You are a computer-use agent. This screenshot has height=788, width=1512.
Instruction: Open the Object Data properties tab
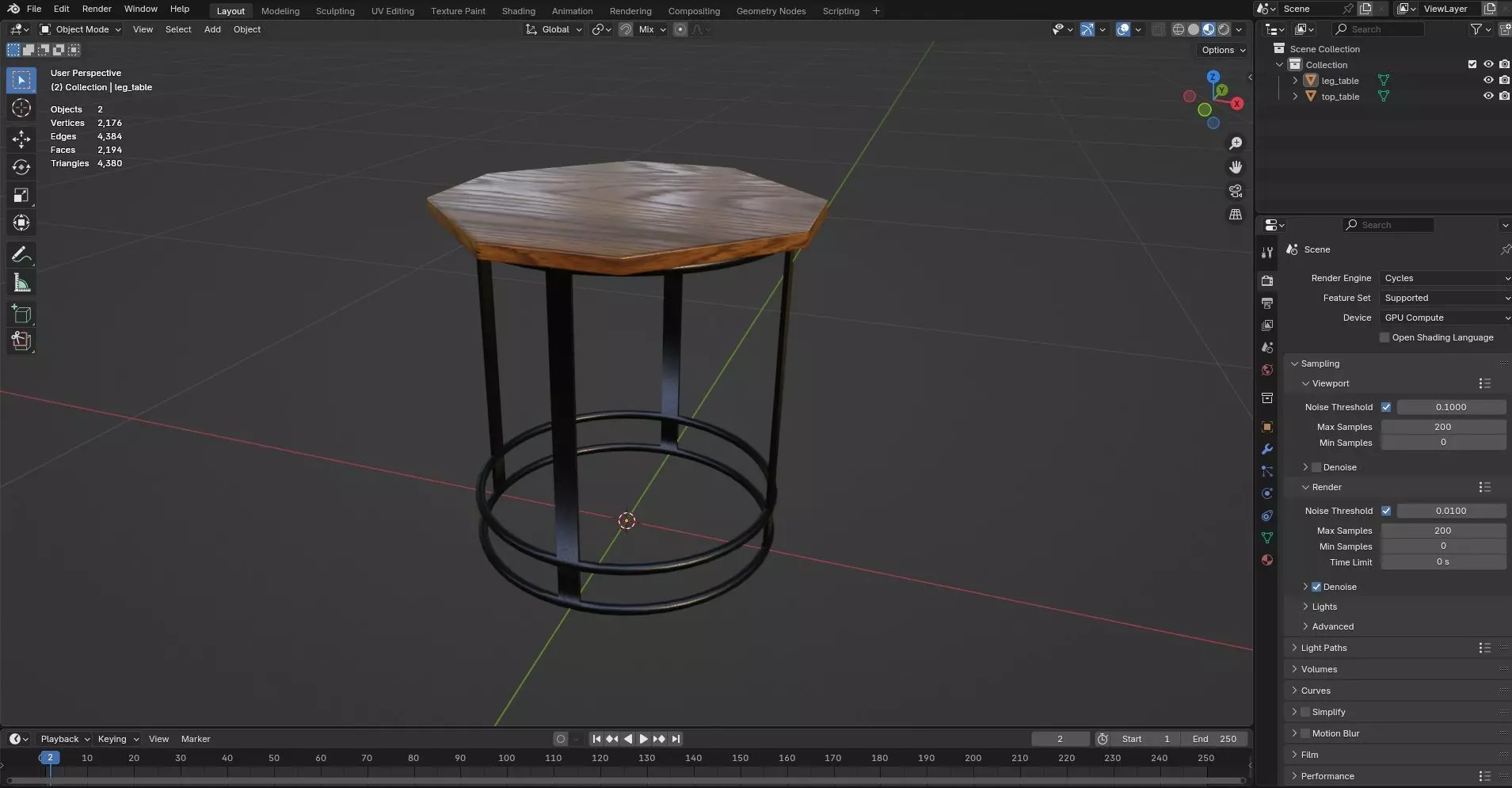click(x=1267, y=538)
